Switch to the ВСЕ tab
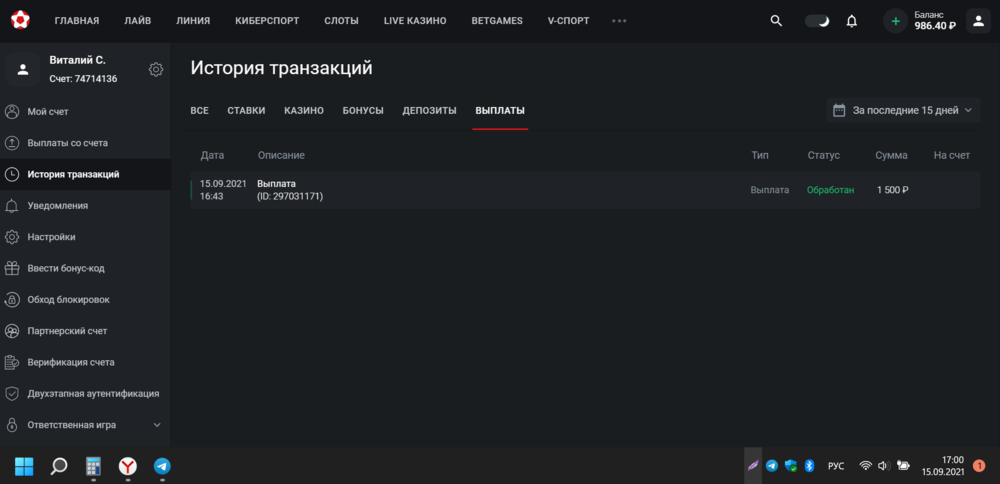This screenshot has height=484, width=1000. (200, 110)
